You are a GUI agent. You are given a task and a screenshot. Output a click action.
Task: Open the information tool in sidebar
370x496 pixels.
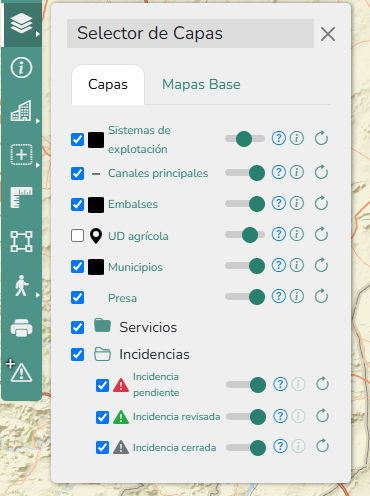point(21,68)
